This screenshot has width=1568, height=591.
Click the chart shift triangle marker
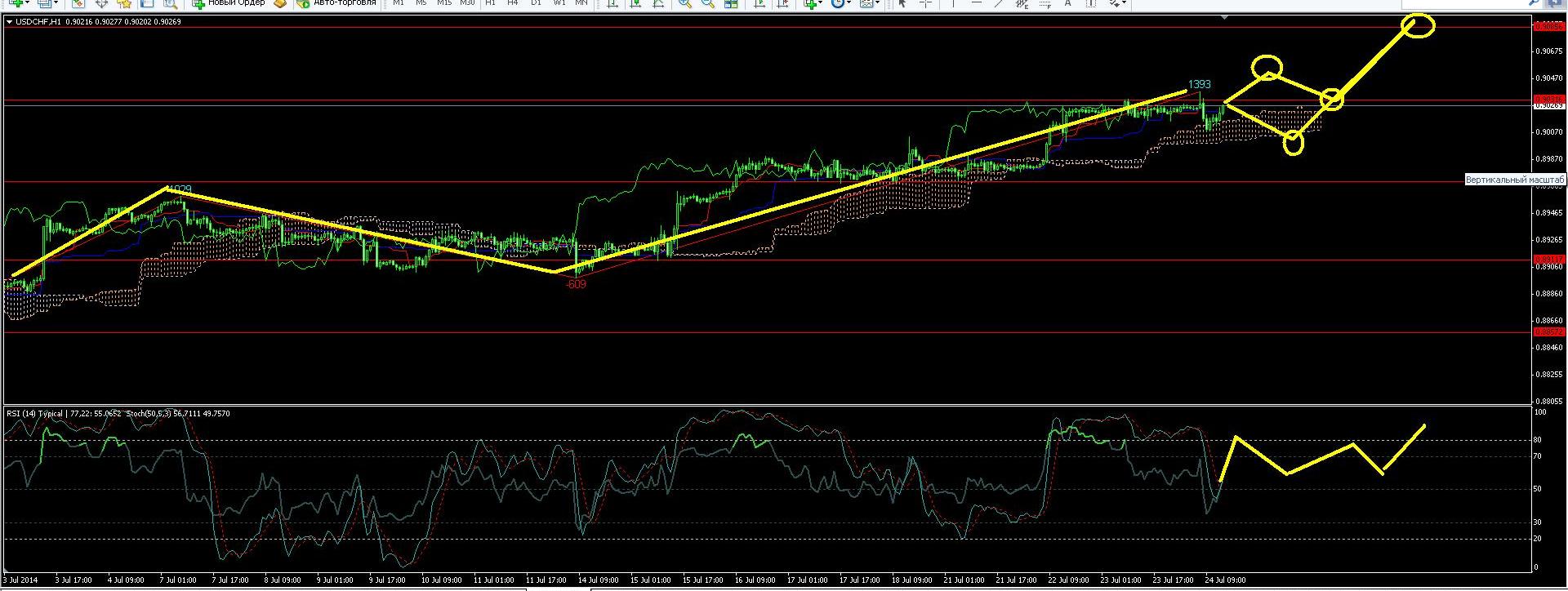tap(1223, 17)
